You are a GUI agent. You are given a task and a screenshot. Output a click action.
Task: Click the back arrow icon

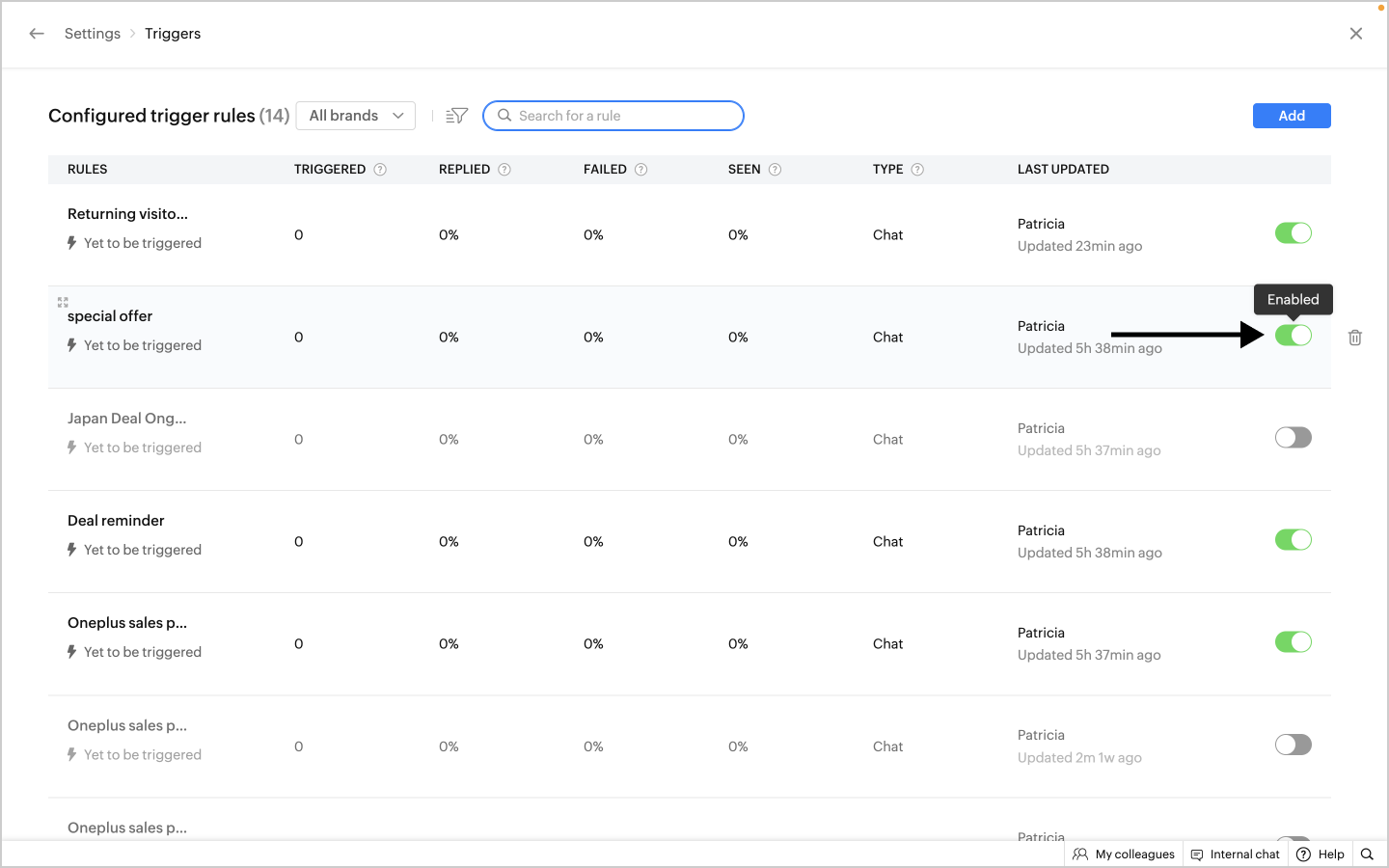(37, 34)
